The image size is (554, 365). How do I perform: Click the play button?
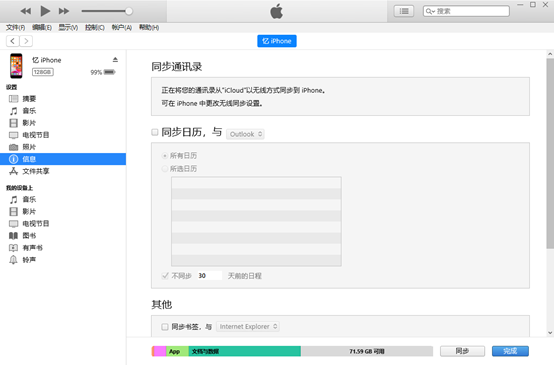point(45,11)
